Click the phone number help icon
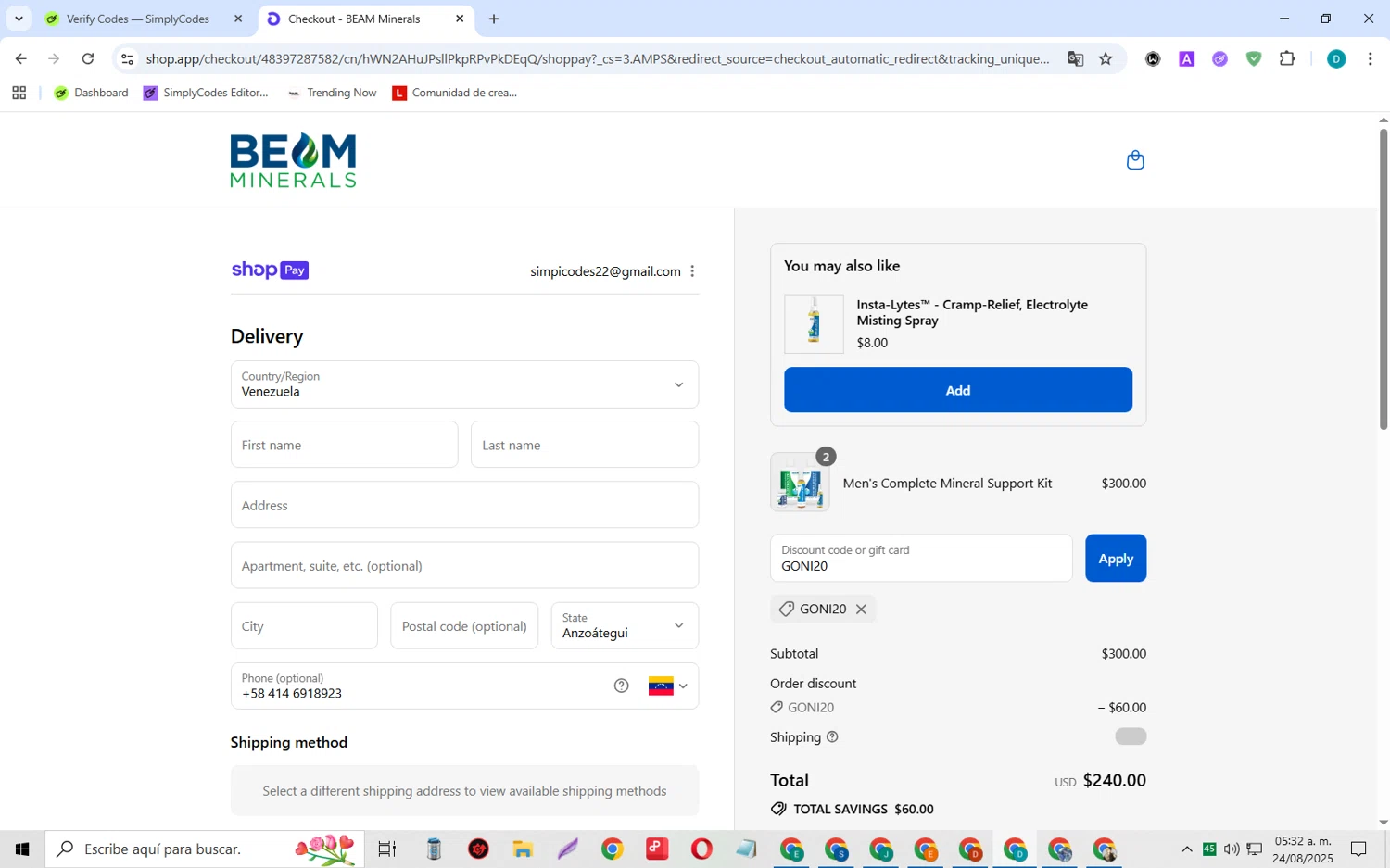The width and height of the screenshot is (1390, 868). coord(621,686)
